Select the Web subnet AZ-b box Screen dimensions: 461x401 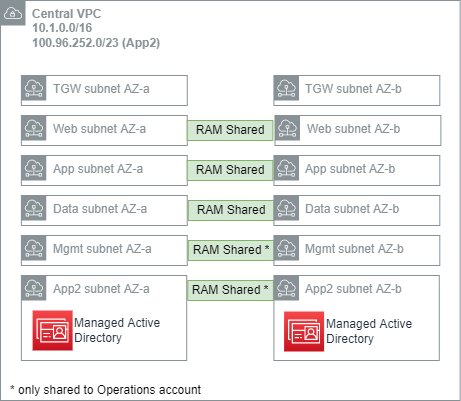point(358,130)
